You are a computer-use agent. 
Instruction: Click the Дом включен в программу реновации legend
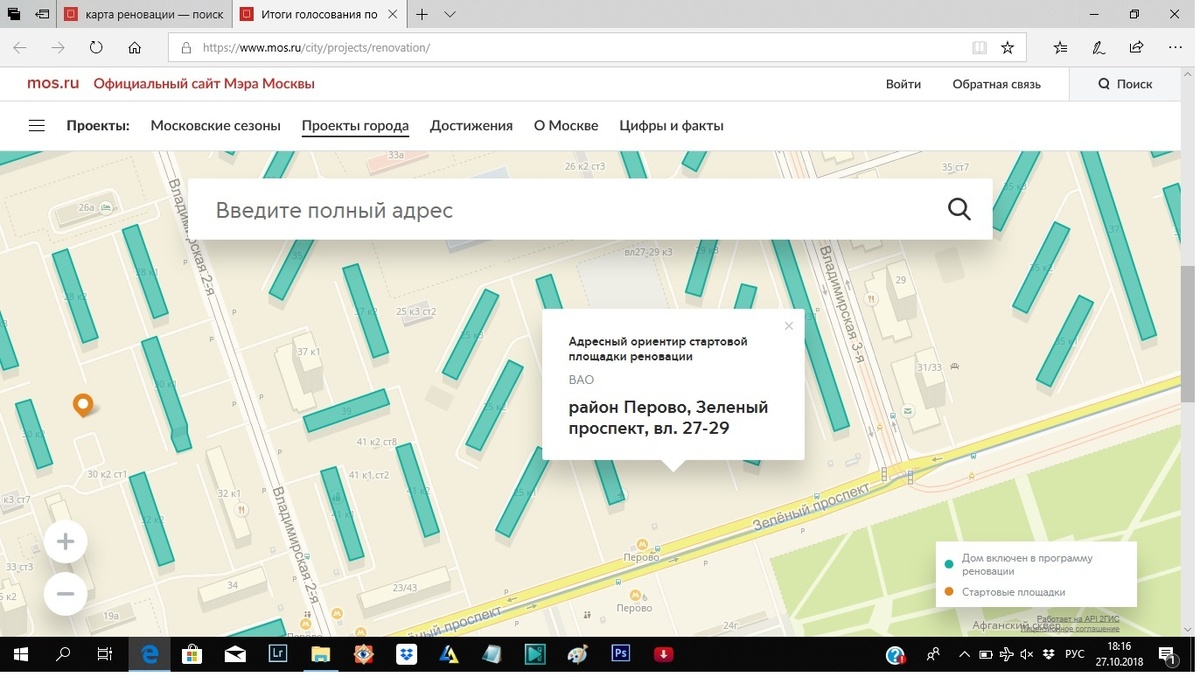[1027, 564]
